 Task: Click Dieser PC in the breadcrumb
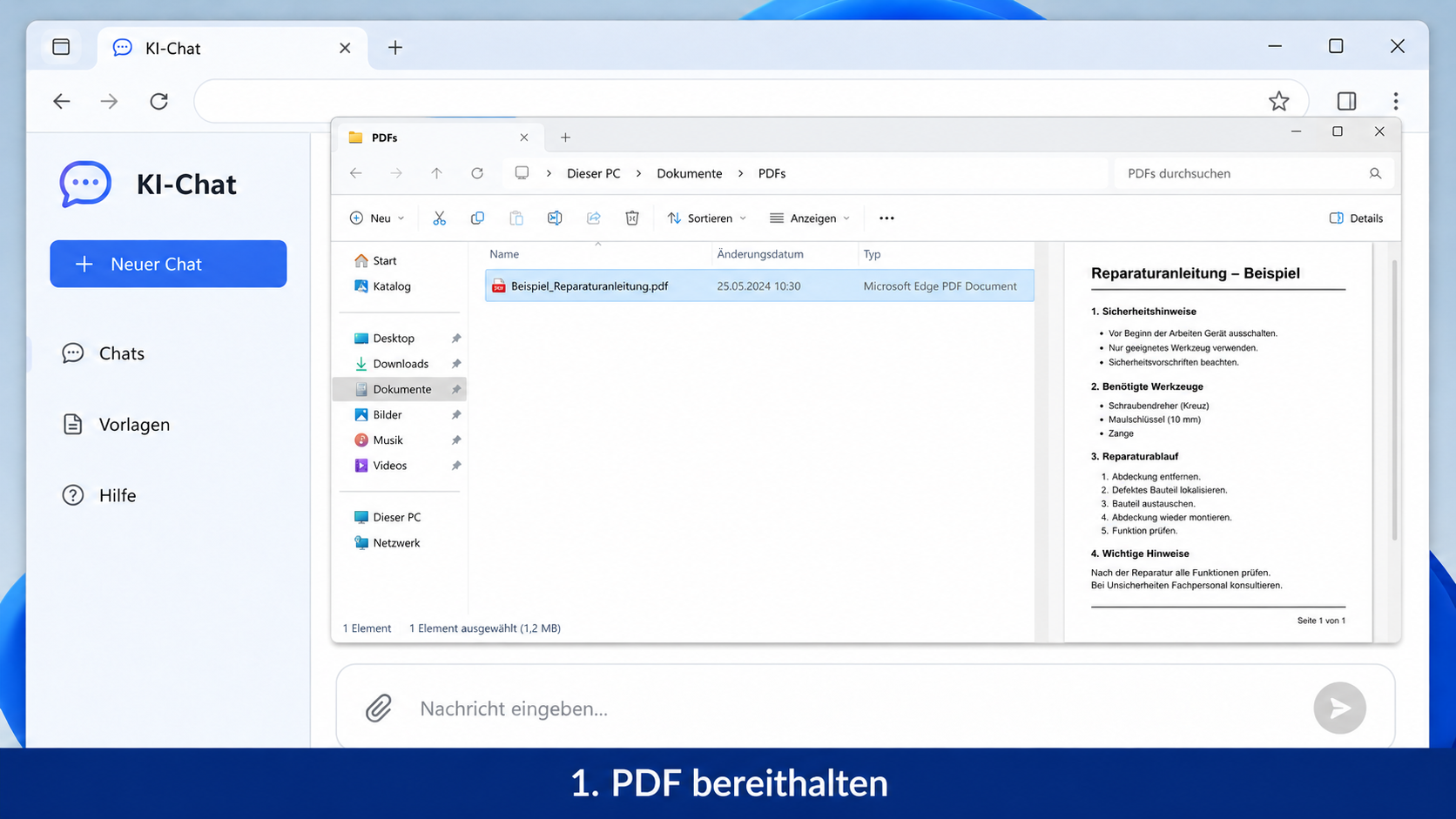click(594, 173)
